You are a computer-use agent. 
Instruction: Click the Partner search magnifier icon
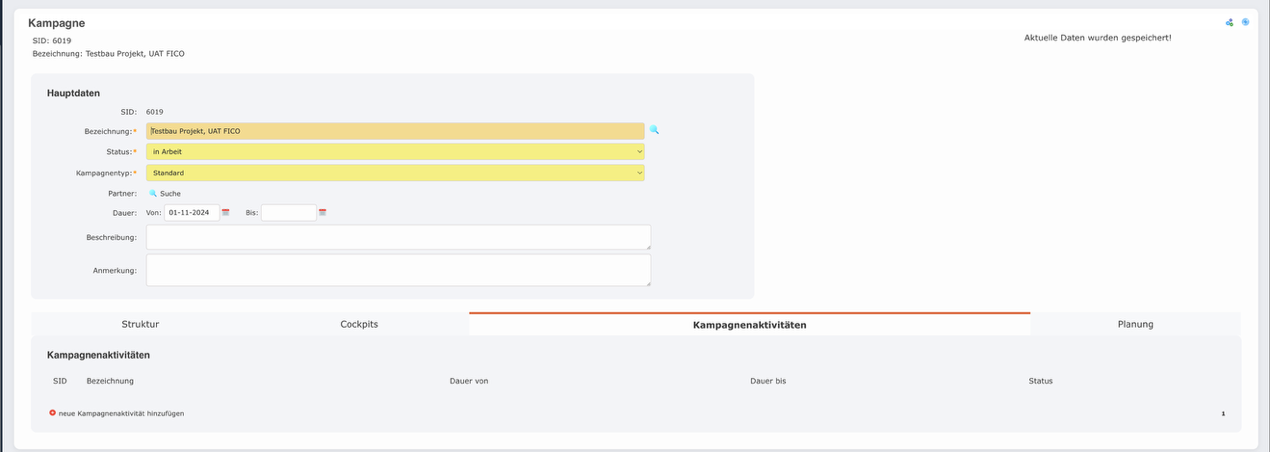click(153, 193)
